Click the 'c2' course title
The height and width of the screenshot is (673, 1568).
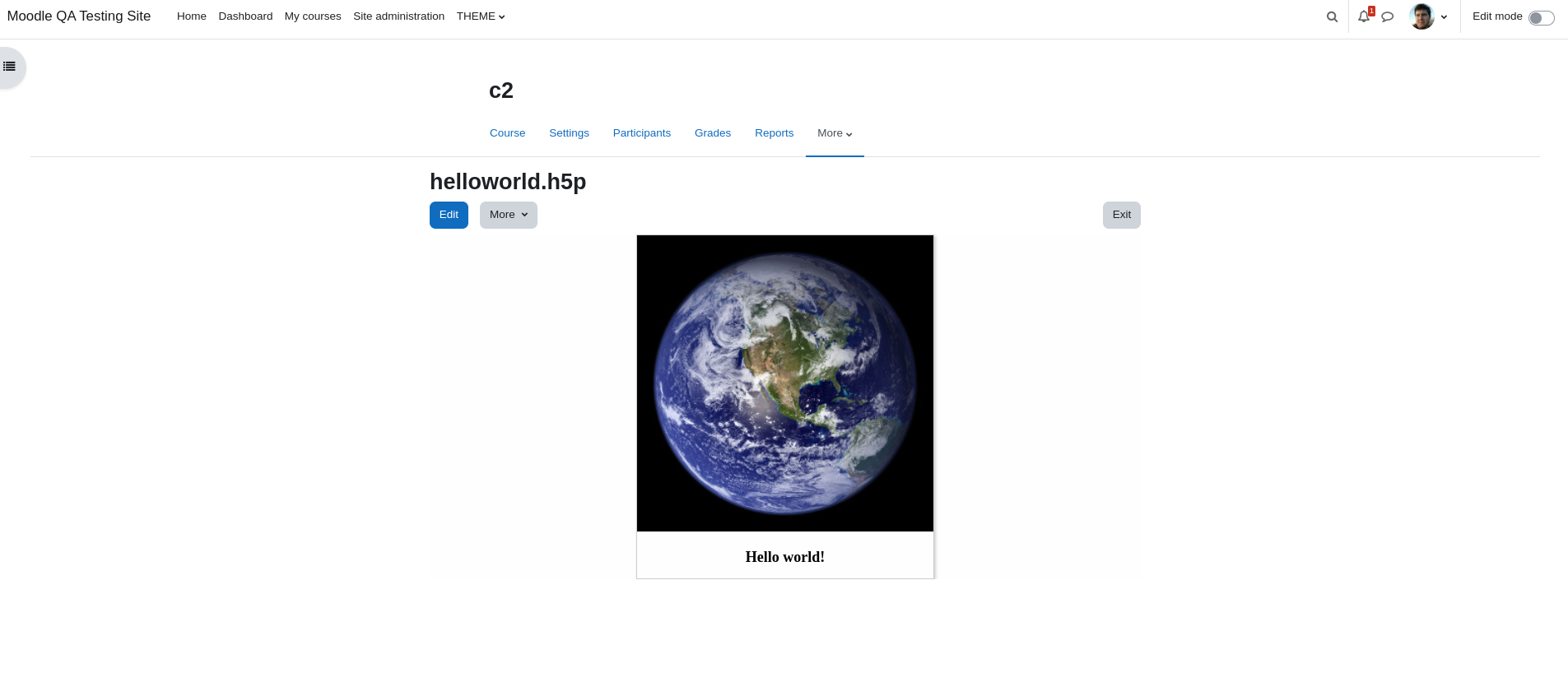pyautogui.click(x=501, y=91)
